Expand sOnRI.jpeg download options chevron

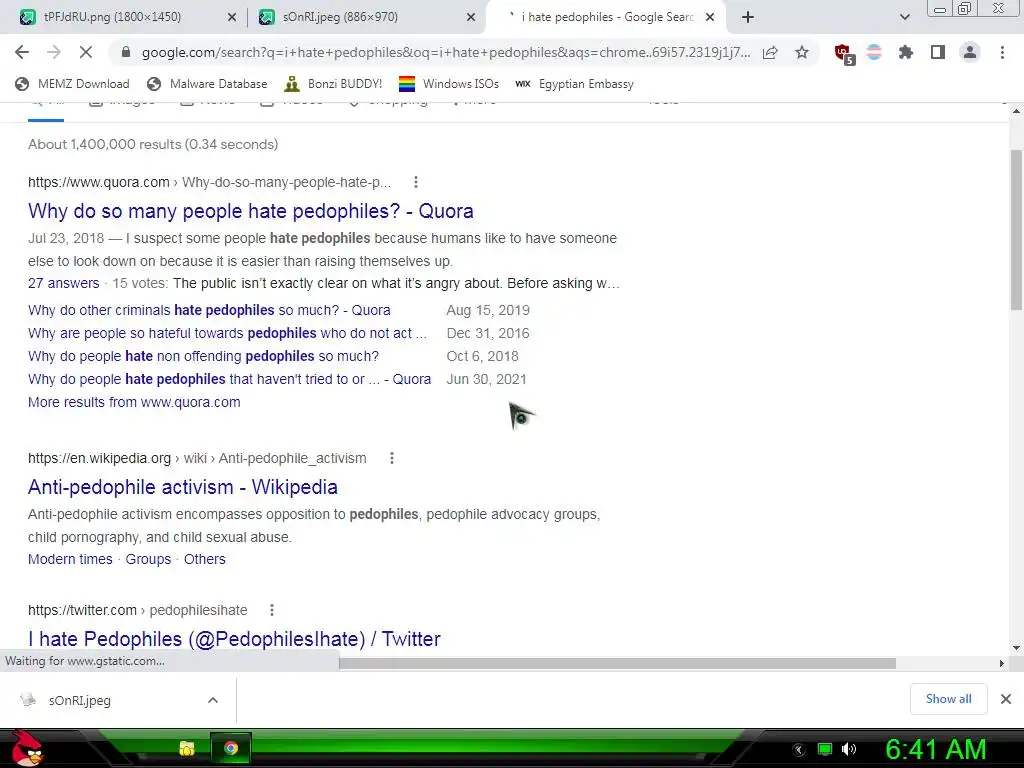point(212,700)
